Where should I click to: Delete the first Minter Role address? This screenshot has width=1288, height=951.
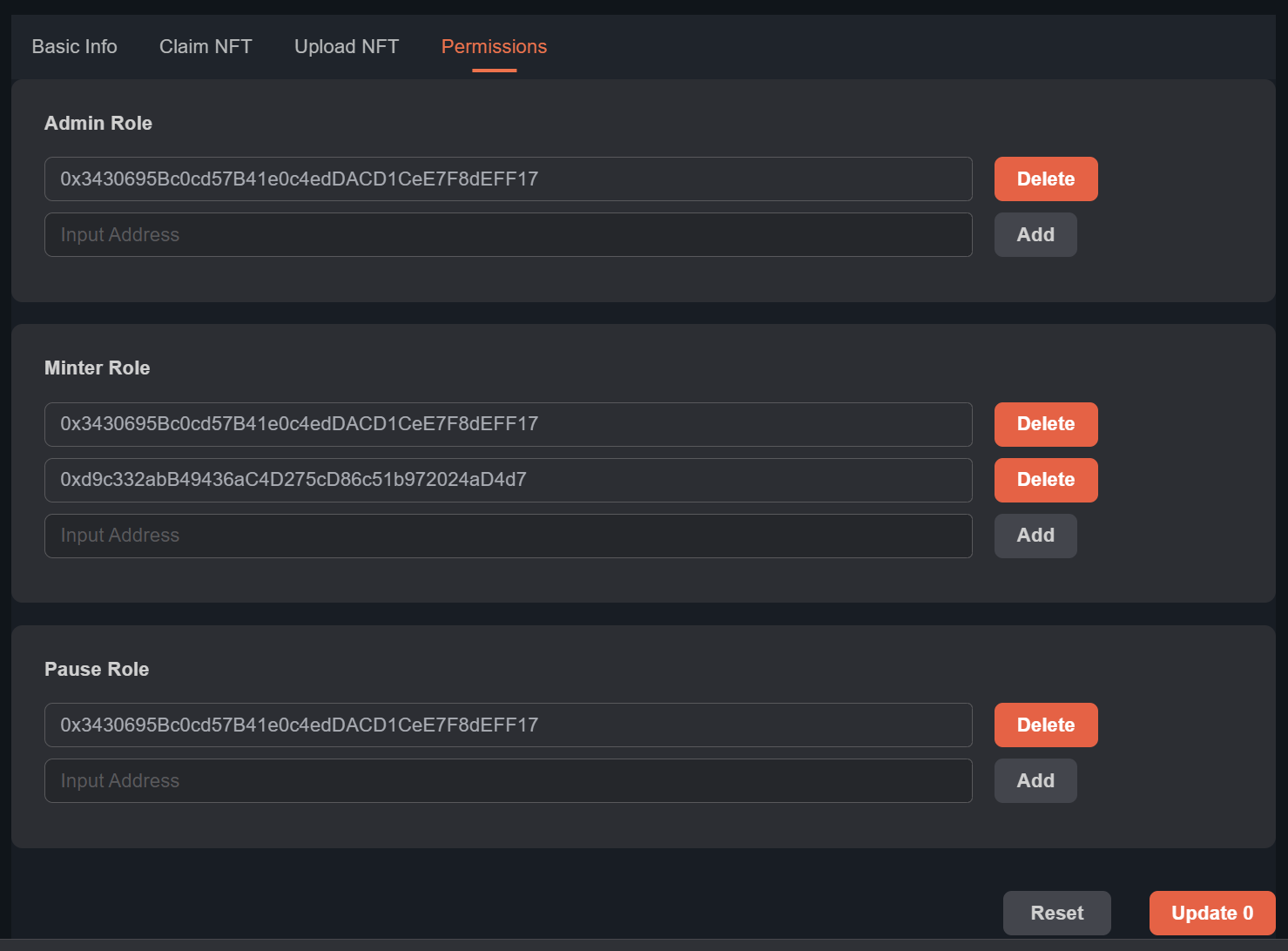tap(1045, 424)
